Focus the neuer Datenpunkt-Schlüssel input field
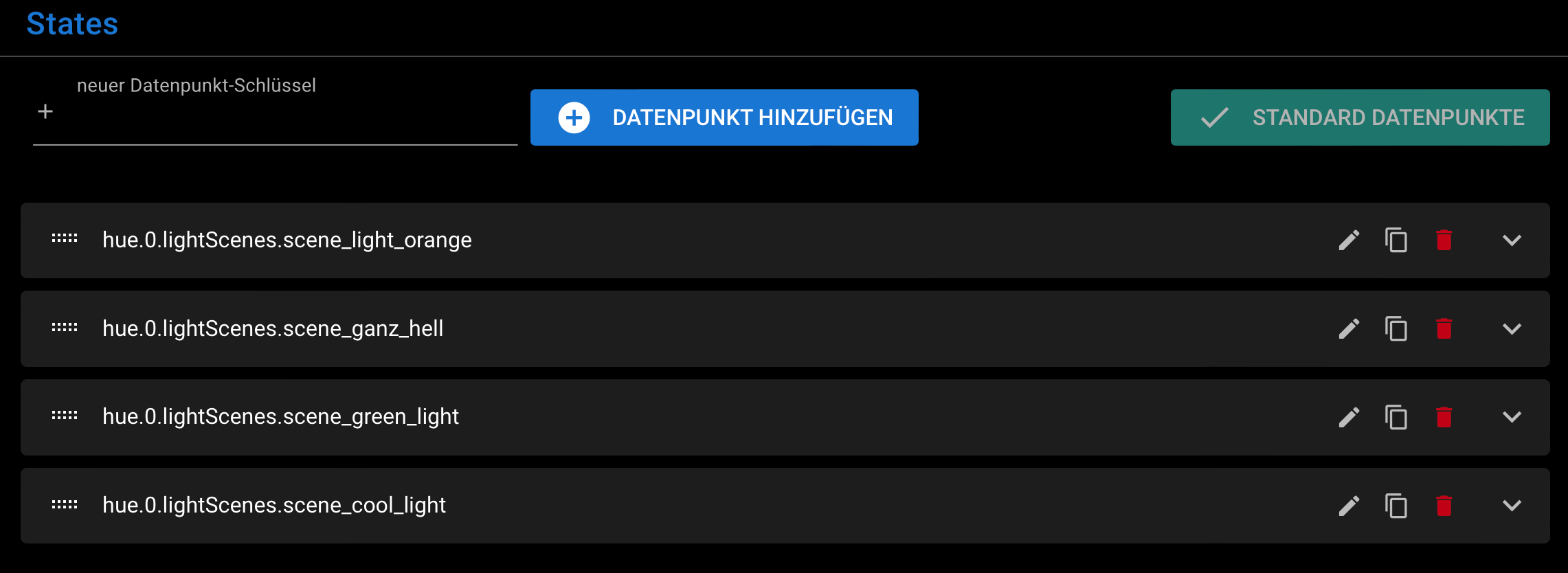The height and width of the screenshot is (573, 1568). (x=289, y=118)
